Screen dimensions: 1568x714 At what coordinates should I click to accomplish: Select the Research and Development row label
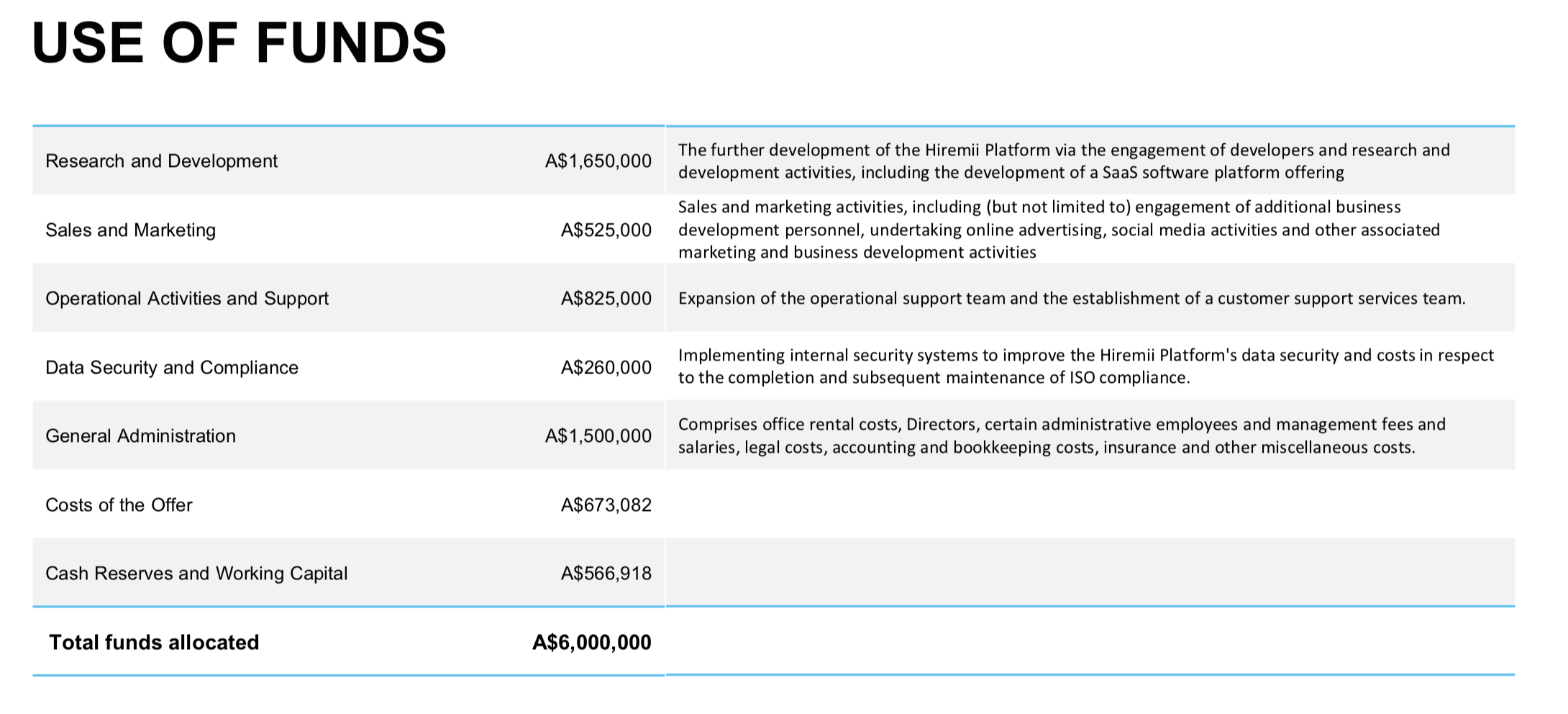[x=161, y=161]
